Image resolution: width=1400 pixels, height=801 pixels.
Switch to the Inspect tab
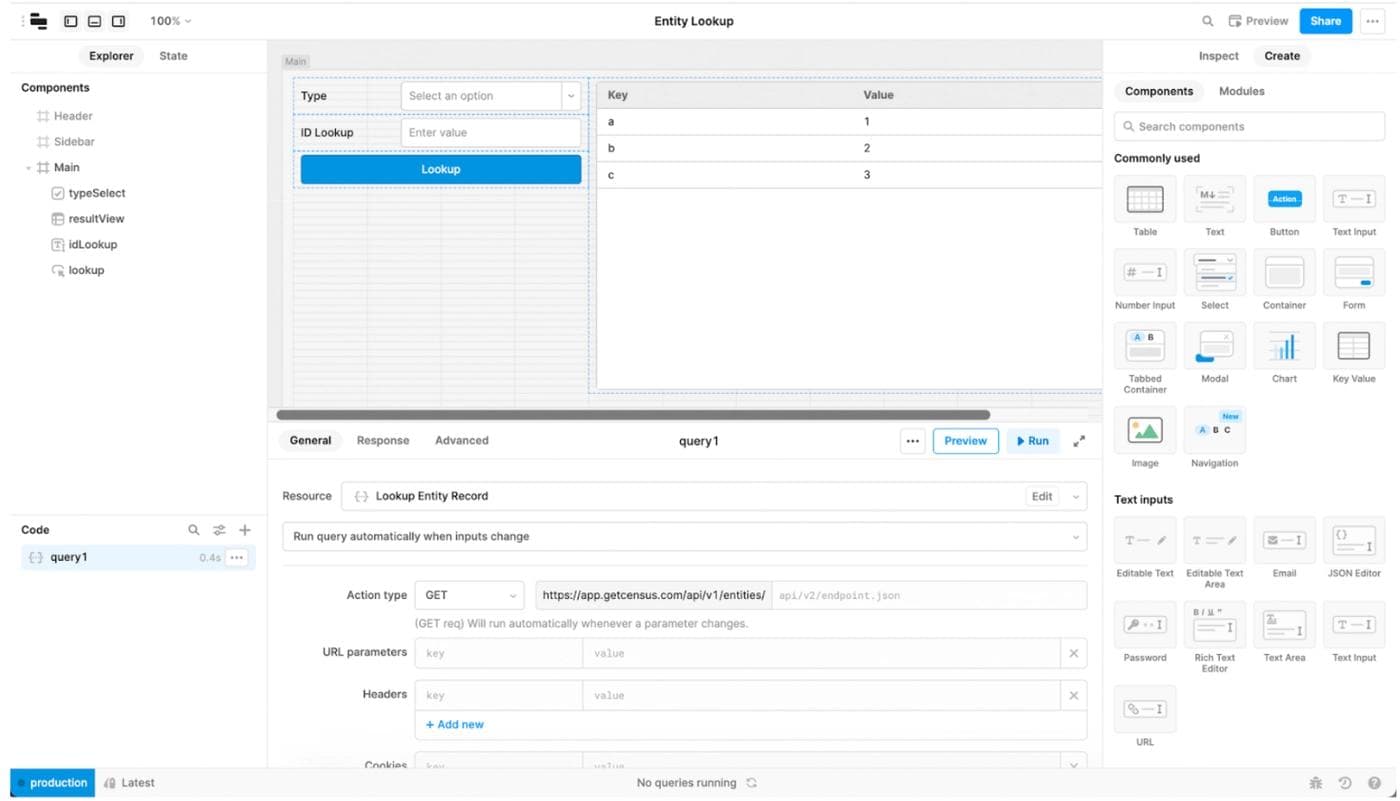click(x=1218, y=56)
